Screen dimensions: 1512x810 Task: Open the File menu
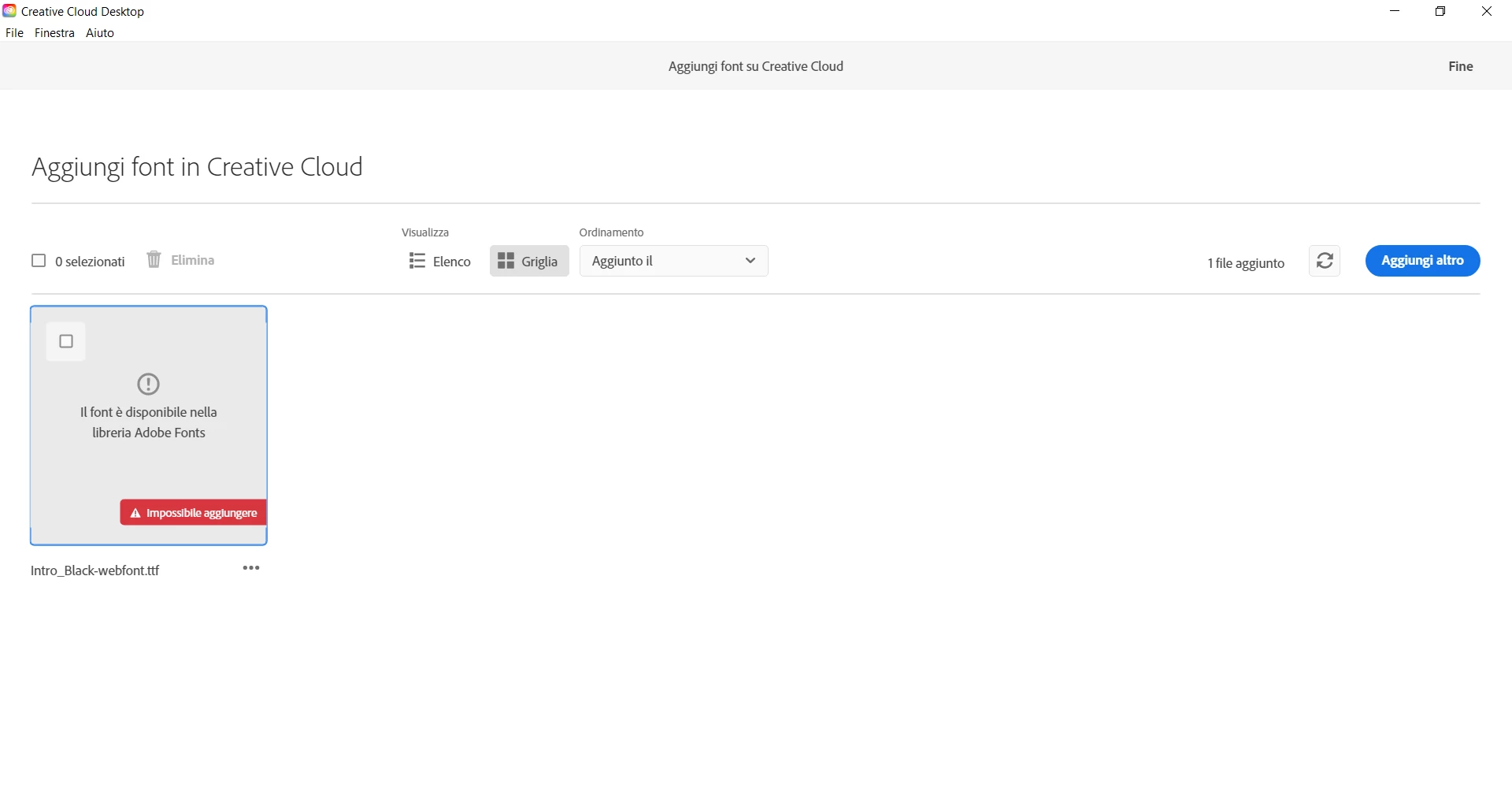(x=14, y=33)
